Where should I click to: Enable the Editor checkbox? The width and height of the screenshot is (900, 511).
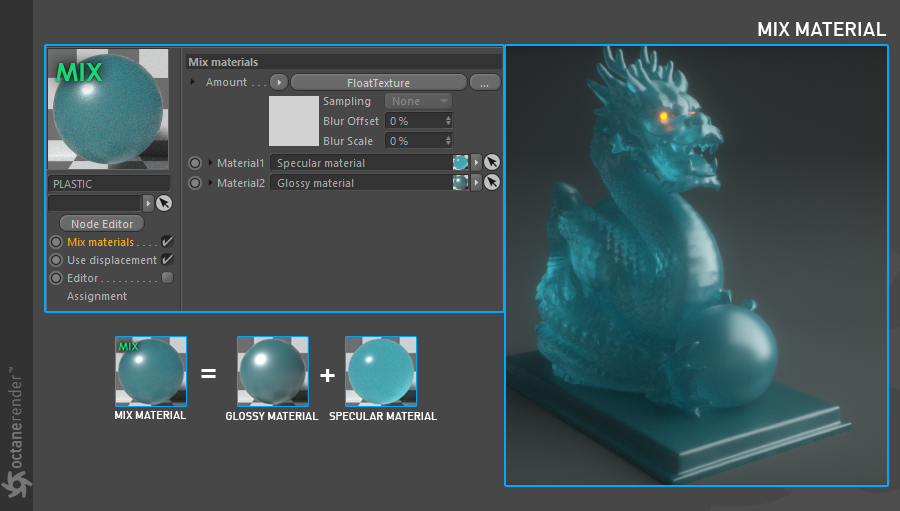[167, 278]
